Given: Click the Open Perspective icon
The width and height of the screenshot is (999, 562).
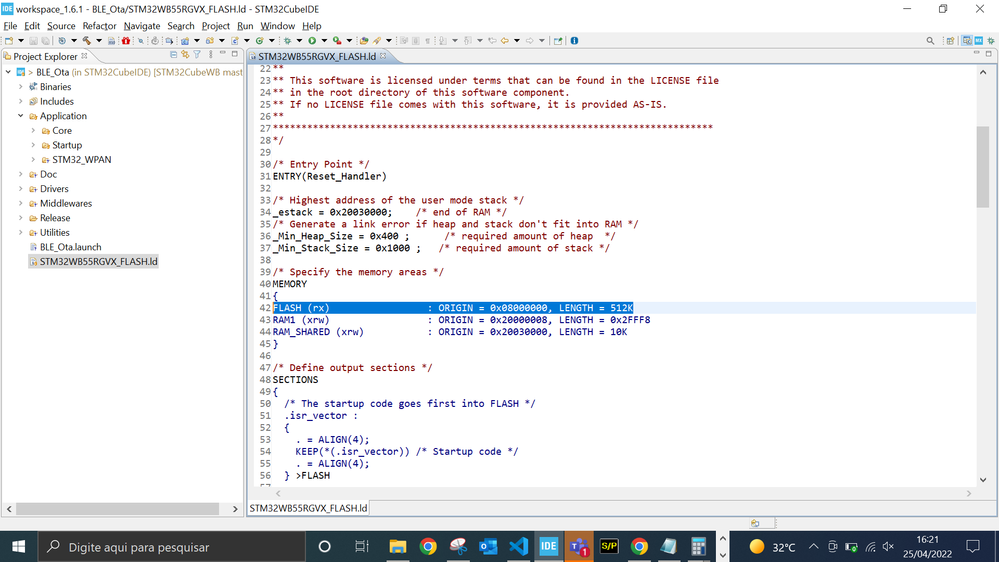Looking at the screenshot, I should click(950, 41).
